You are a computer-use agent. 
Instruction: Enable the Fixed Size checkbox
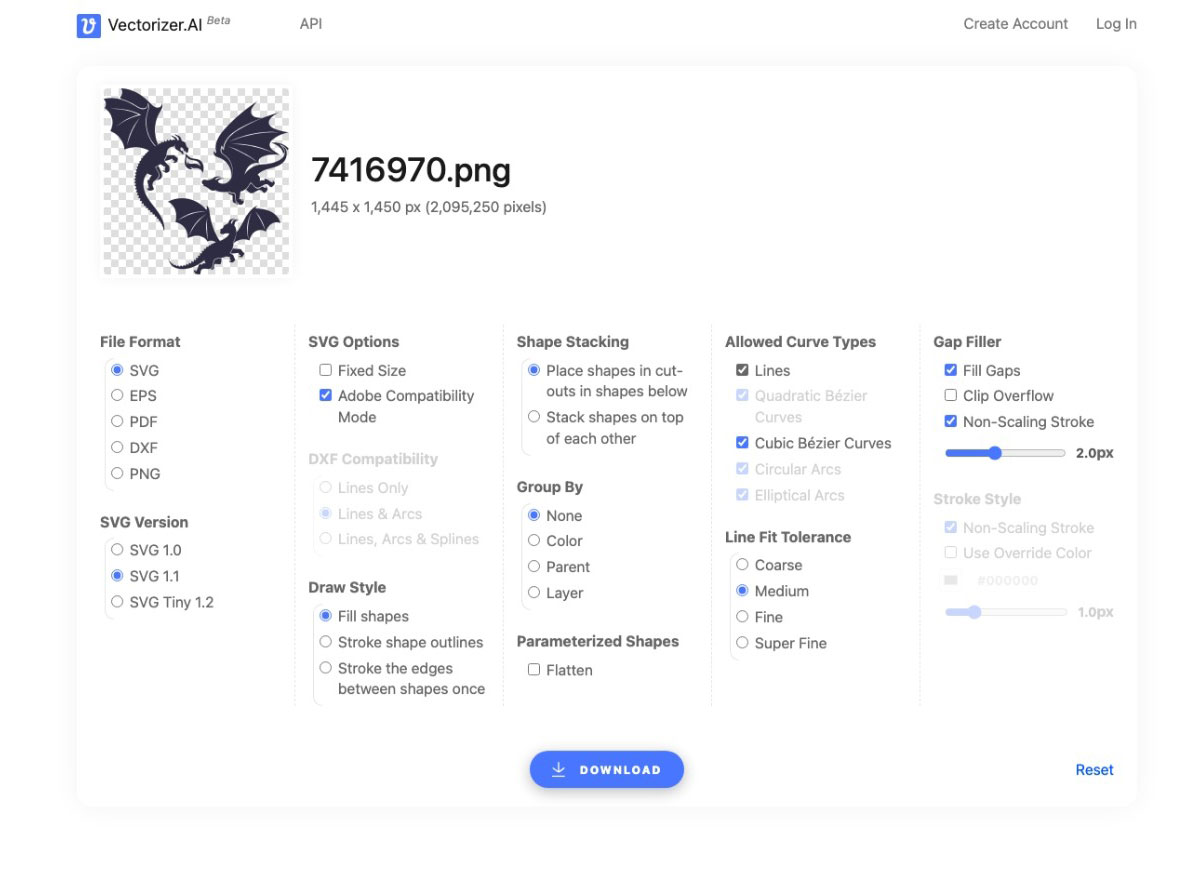point(326,370)
